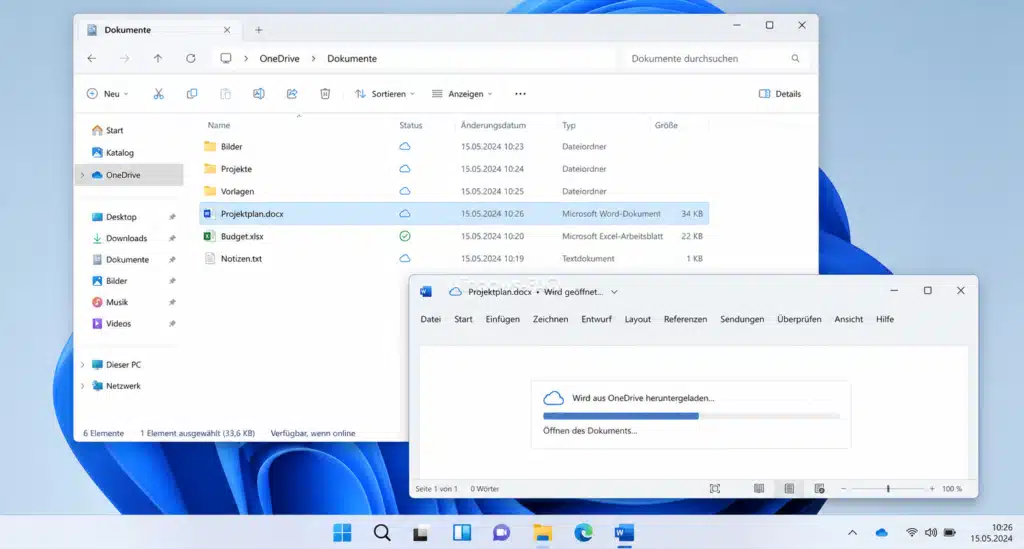The image size is (1024, 549).
Task: Select the Downloads quick access item
Action: click(x=127, y=238)
